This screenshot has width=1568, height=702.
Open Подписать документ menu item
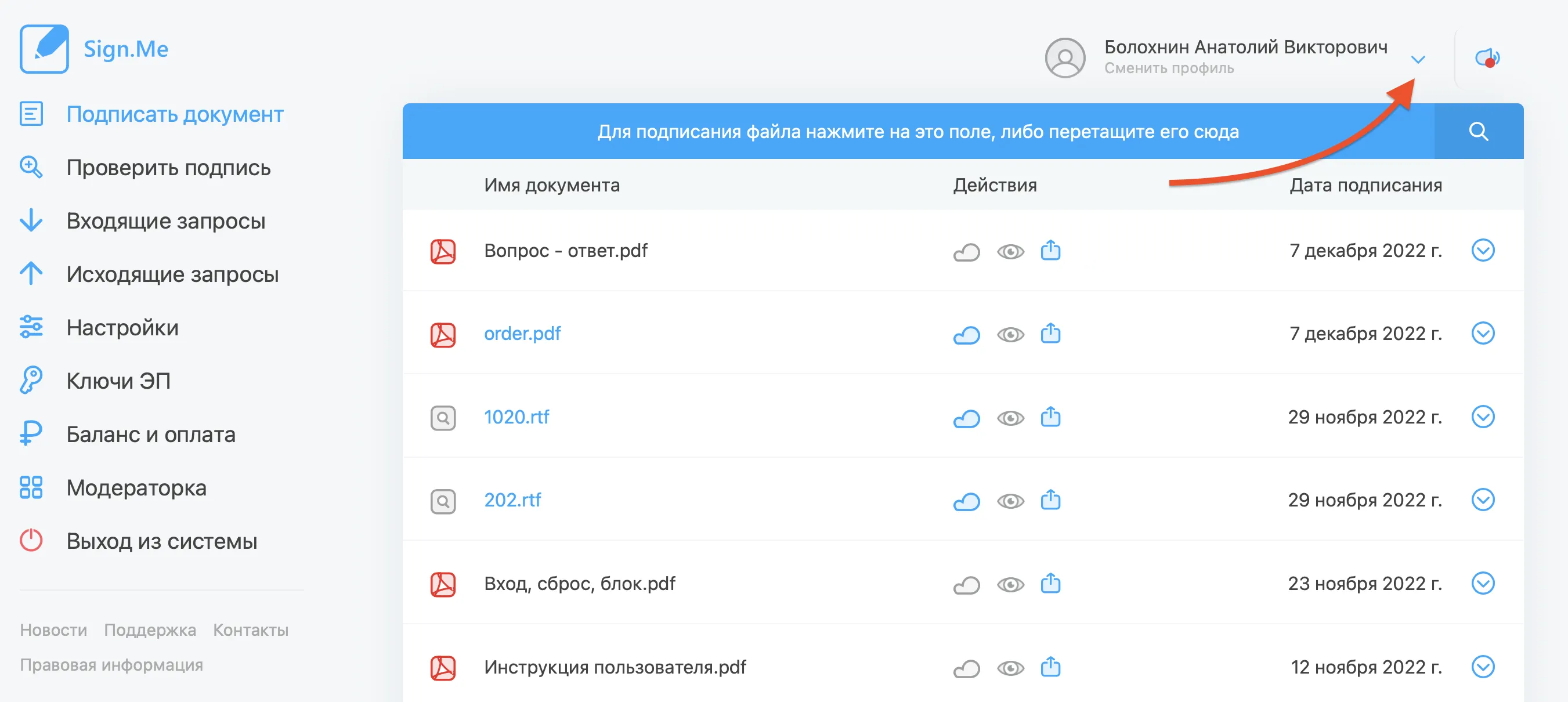pos(175,114)
